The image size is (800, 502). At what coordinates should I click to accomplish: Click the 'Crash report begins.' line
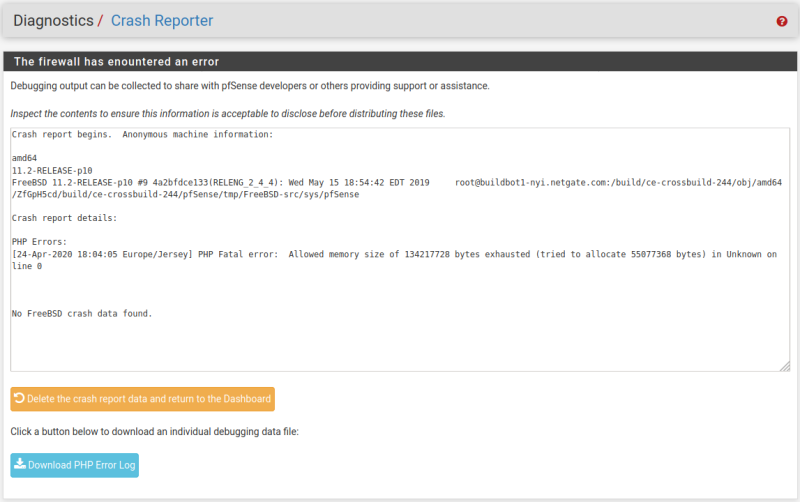[142, 135]
